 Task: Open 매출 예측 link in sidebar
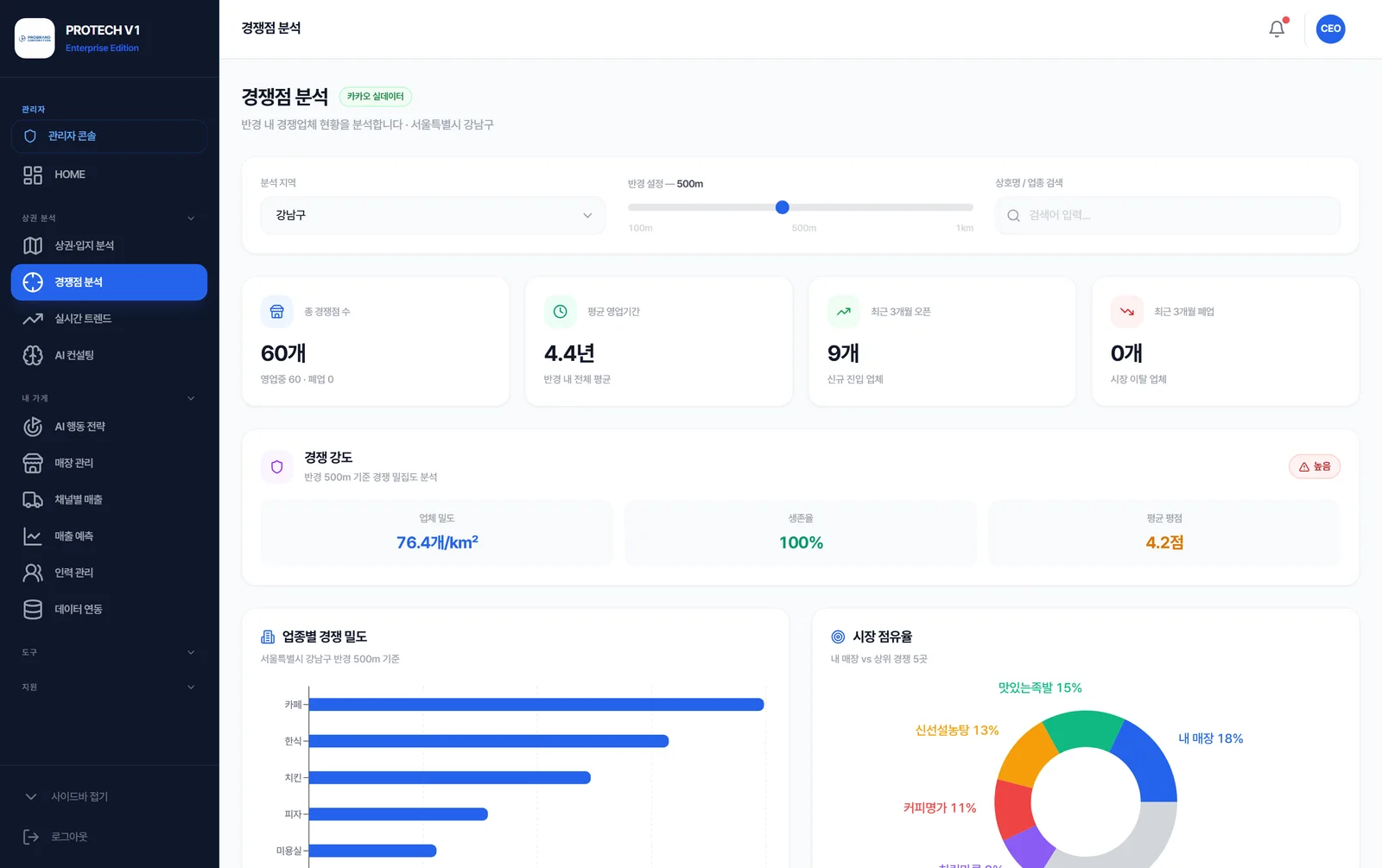click(x=109, y=536)
